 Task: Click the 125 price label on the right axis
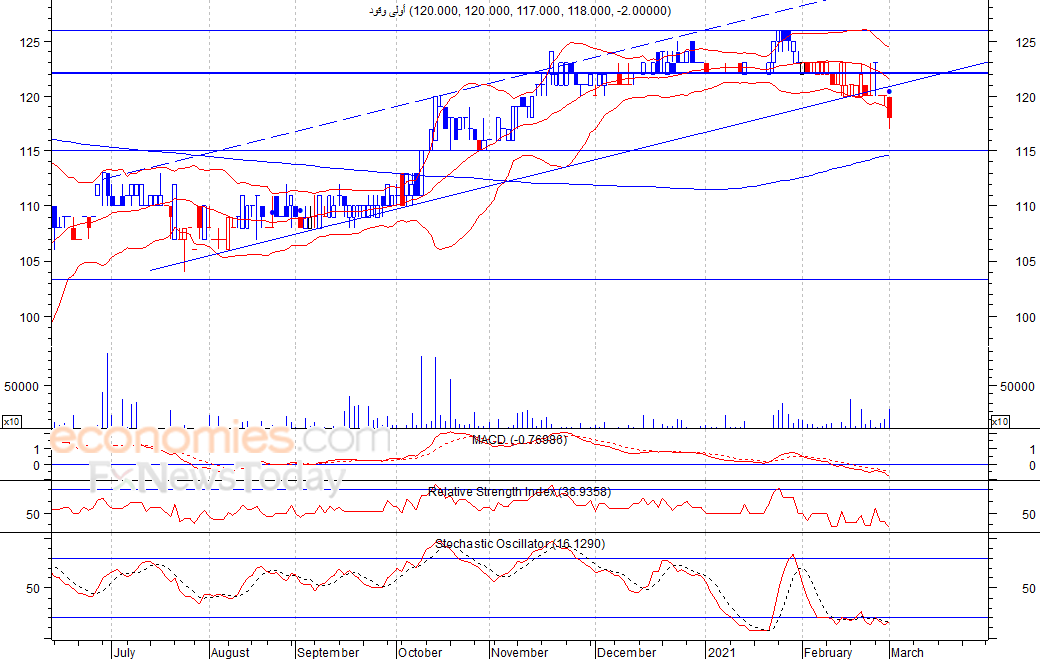pyautogui.click(x=1025, y=42)
